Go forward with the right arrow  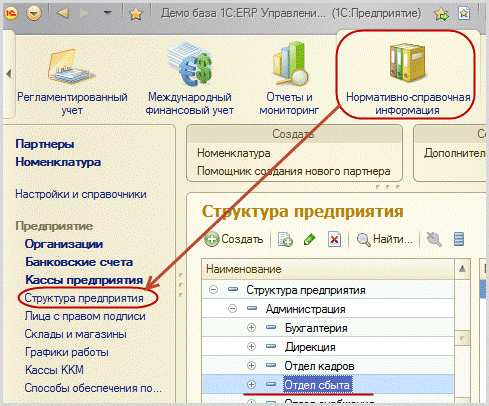[84, 13]
